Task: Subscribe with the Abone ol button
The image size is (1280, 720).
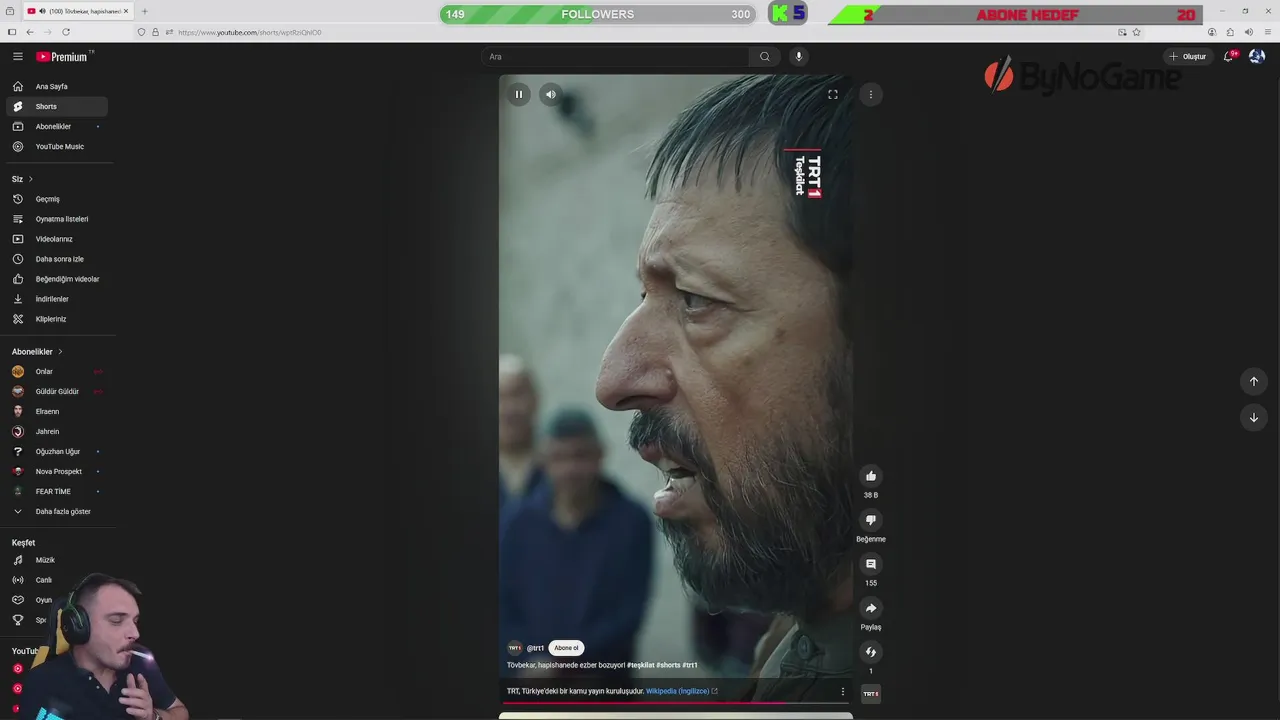Action: tap(566, 648)
